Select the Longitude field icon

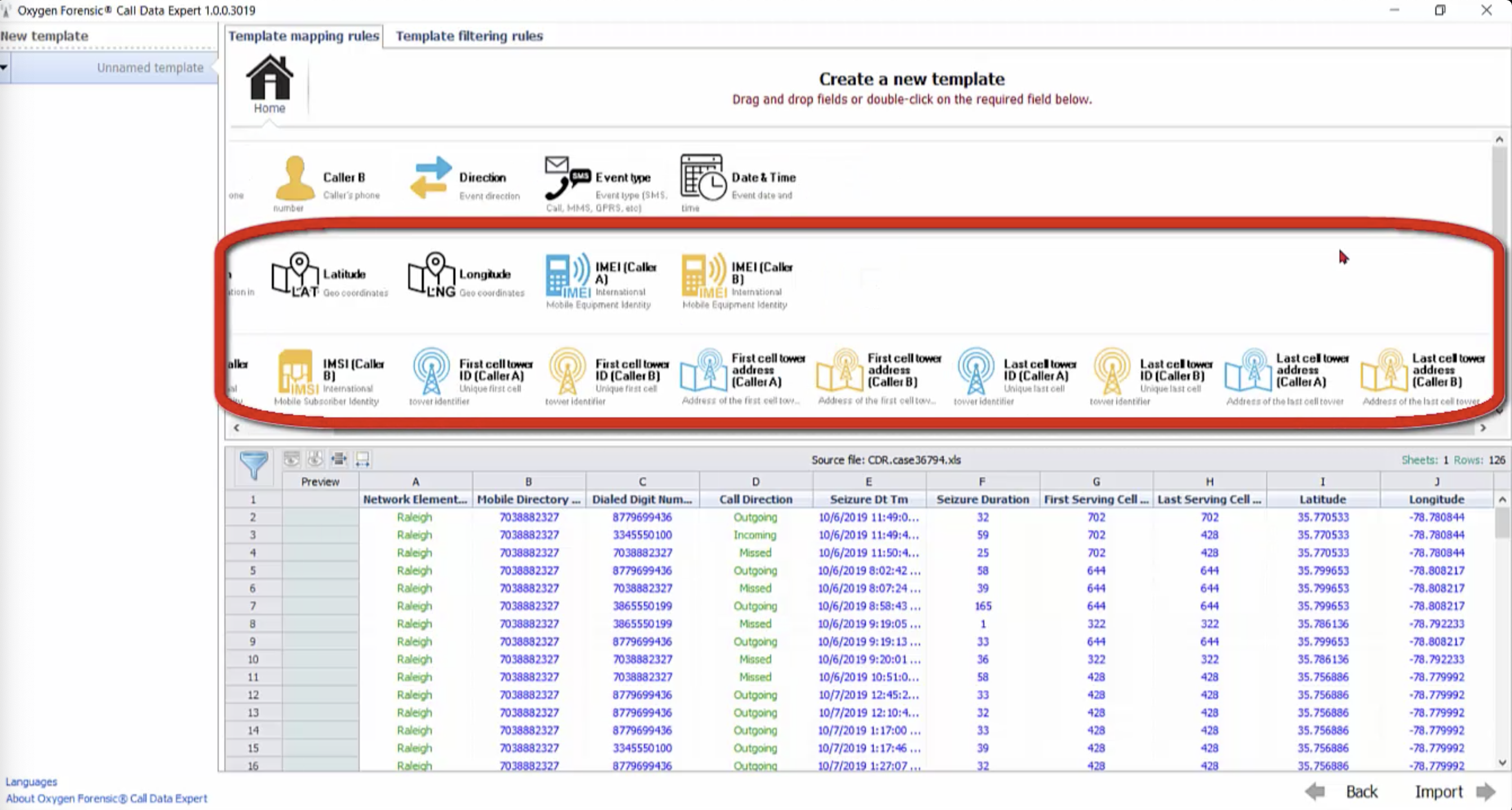coord(431,275)
